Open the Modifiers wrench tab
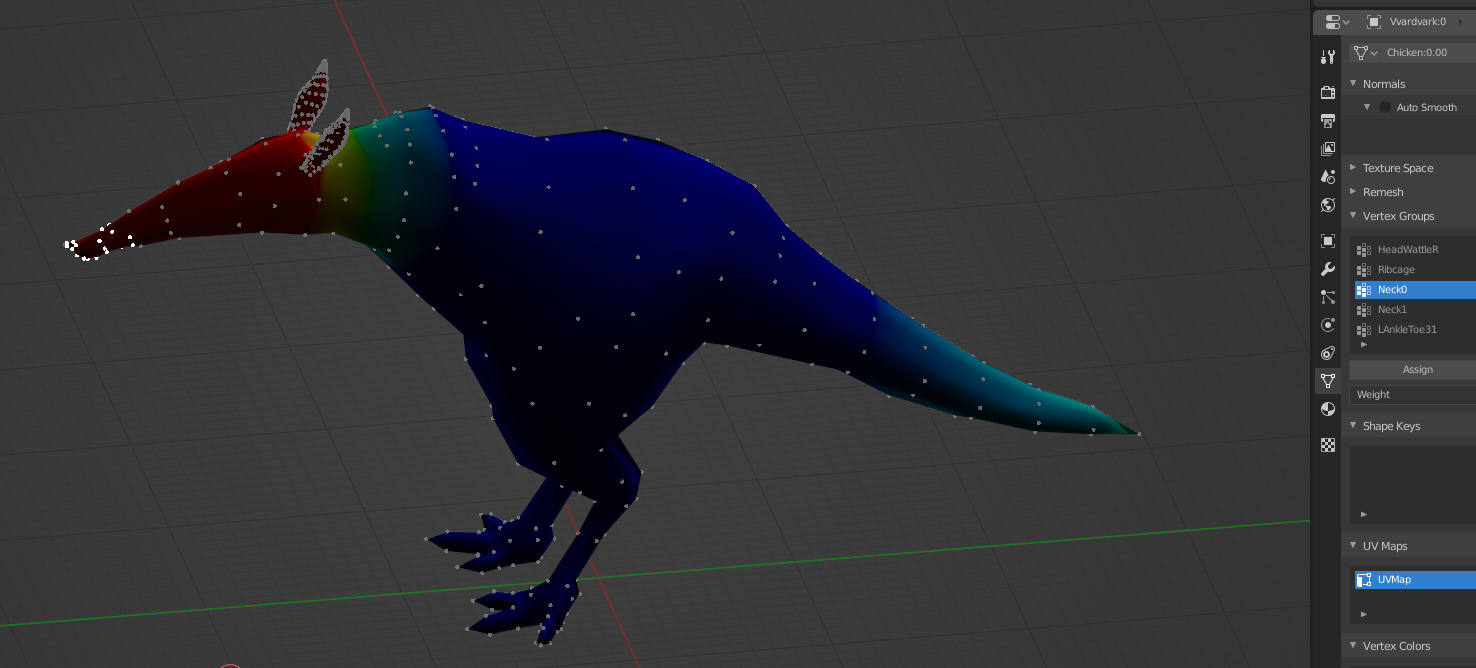1476x668 pixels. (x=1328, y=269)
